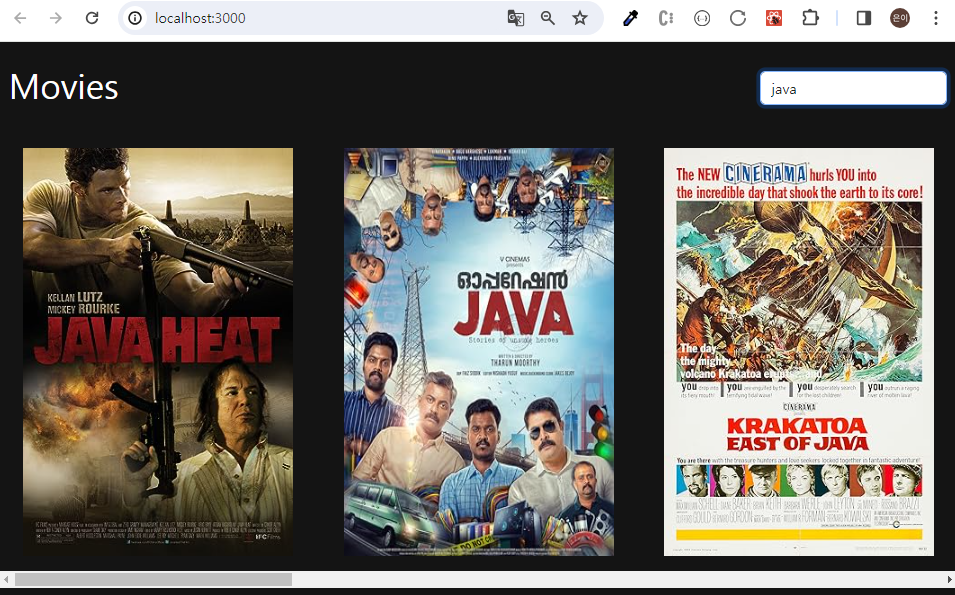This screenshot has width=955, height=595.
Task: Open the Chrome profile avatar
Action: point(900,18)
